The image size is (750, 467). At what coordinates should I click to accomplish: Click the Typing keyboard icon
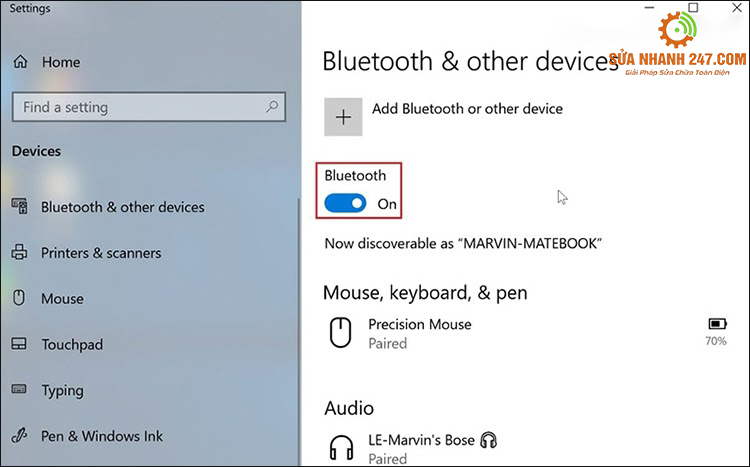tap(19, 390)
